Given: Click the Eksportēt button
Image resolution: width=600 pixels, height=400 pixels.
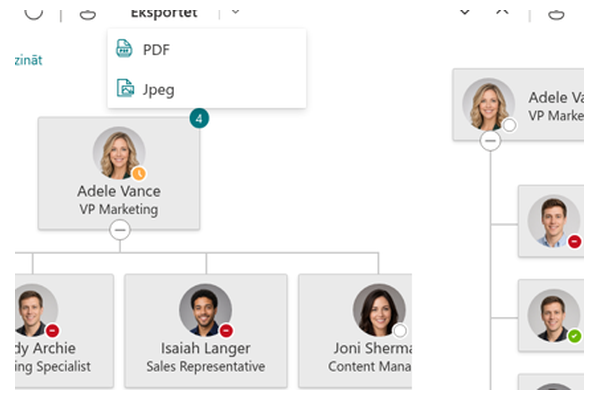Looking at the screenshot, I should (164, 13).
